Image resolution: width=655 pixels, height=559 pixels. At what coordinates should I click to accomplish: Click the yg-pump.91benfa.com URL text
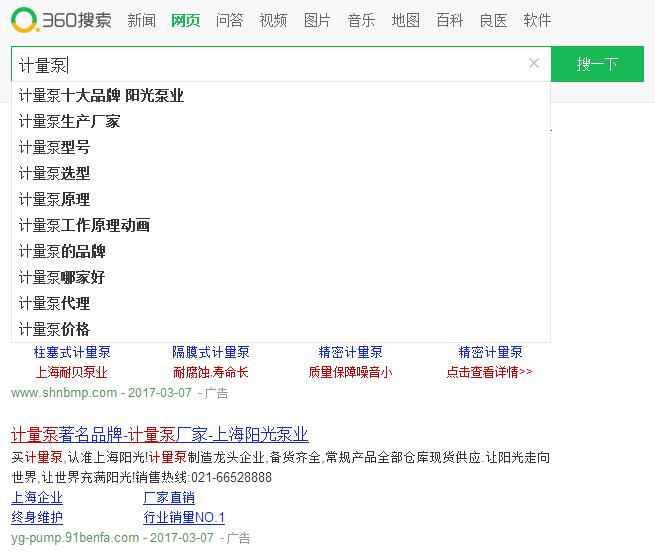click(75, 537)
